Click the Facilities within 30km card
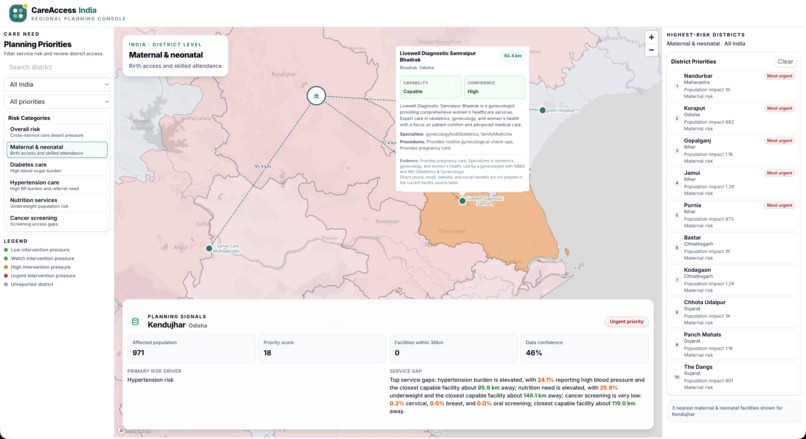The width and height of the screenshot is (806, 439). point(453,349)
